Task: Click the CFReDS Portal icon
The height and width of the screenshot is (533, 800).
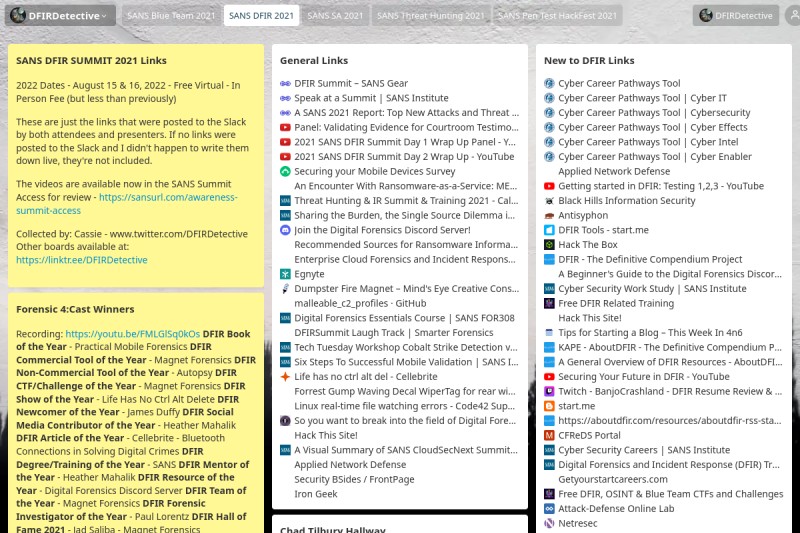Action: 549,435
